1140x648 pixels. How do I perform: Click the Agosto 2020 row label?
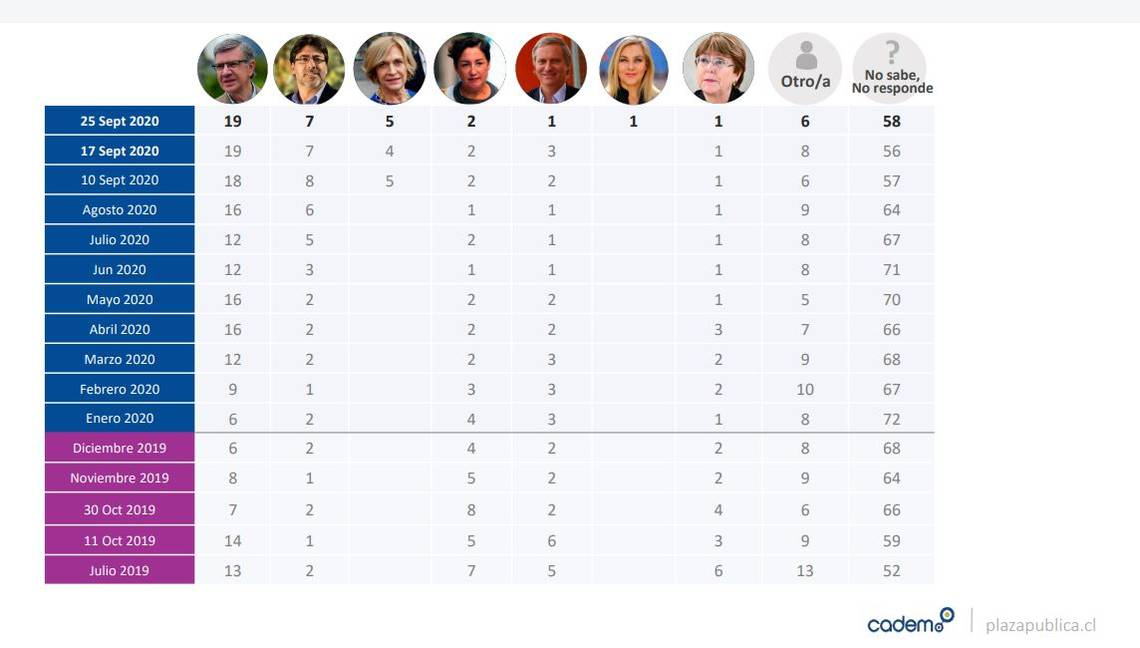(119, 209)
